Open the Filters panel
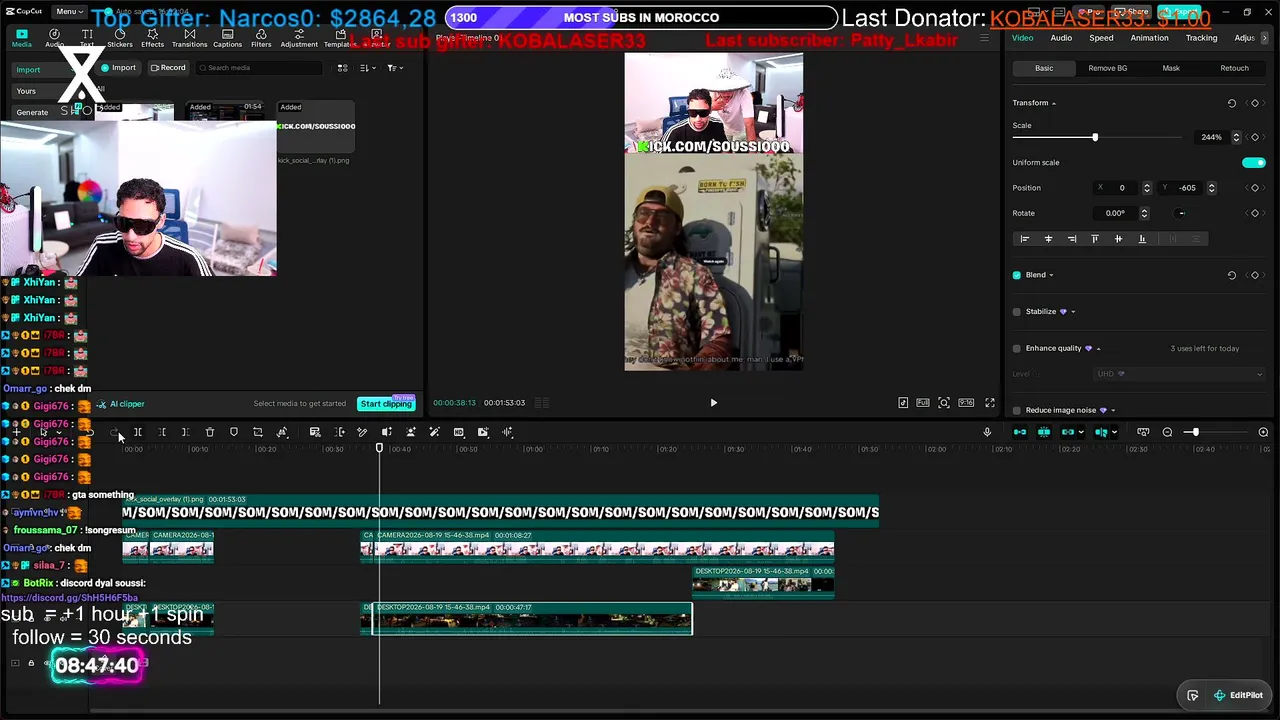Viewport: 1280px width, 720px height. pos(261,39)
